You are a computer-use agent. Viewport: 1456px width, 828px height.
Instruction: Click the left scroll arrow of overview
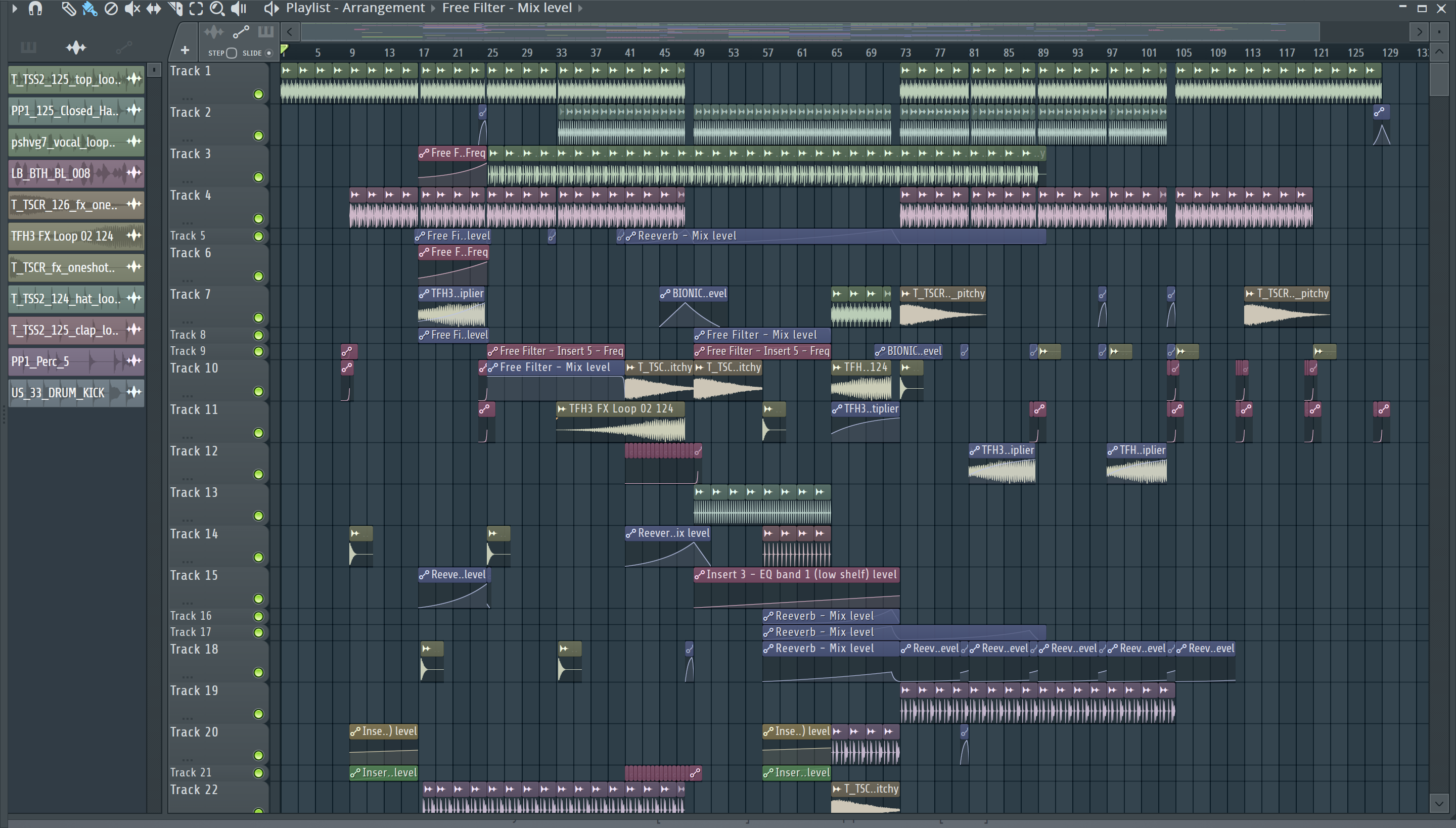pyautogui.click(x=290, y=32)
